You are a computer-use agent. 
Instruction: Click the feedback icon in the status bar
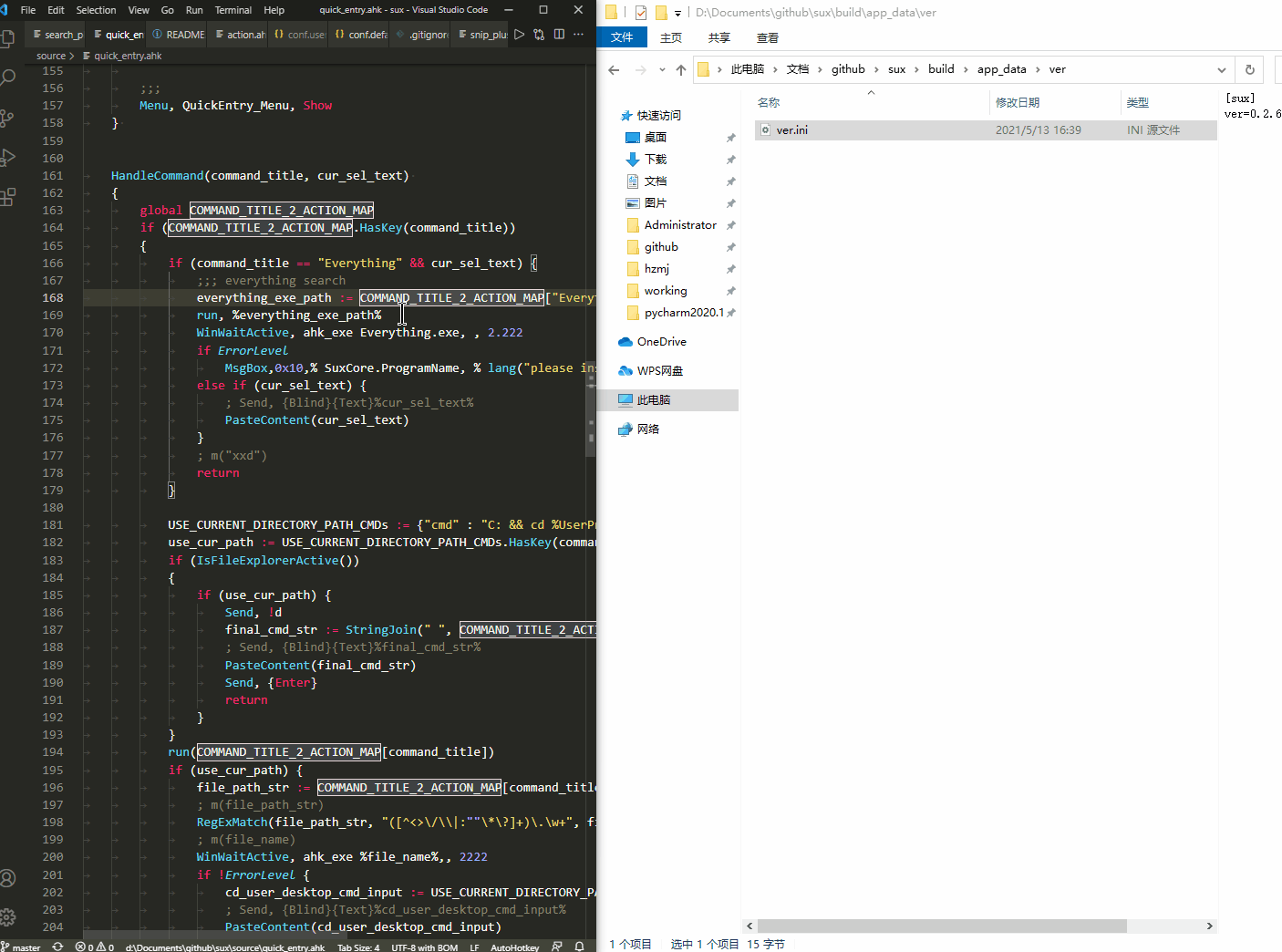[x=556, y=947]
